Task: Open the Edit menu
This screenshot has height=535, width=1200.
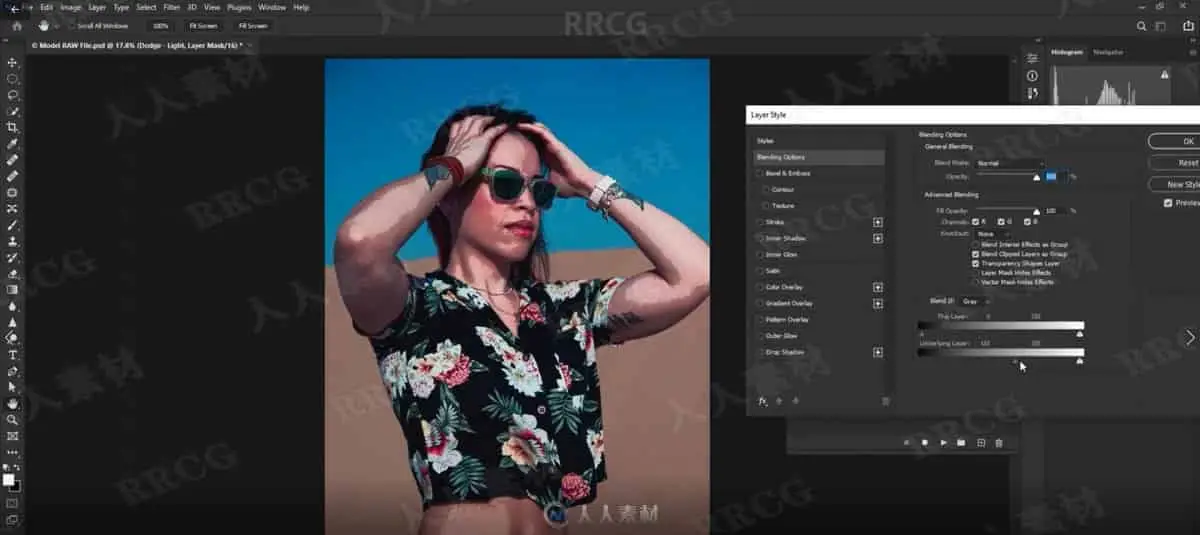Action: (46, 7)
